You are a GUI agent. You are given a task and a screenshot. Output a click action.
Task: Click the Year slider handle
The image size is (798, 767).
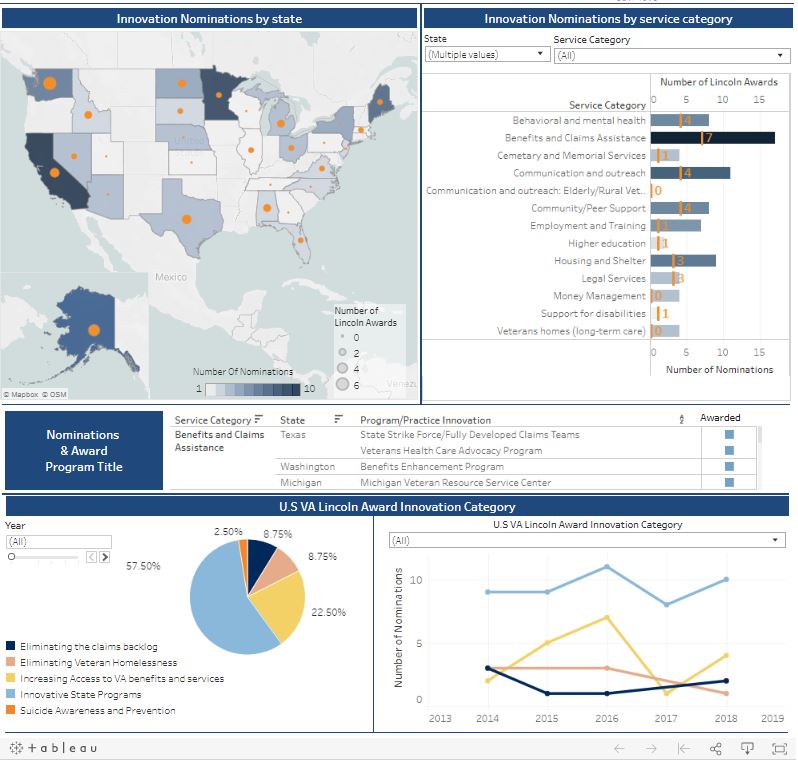[x=11, y=557]
